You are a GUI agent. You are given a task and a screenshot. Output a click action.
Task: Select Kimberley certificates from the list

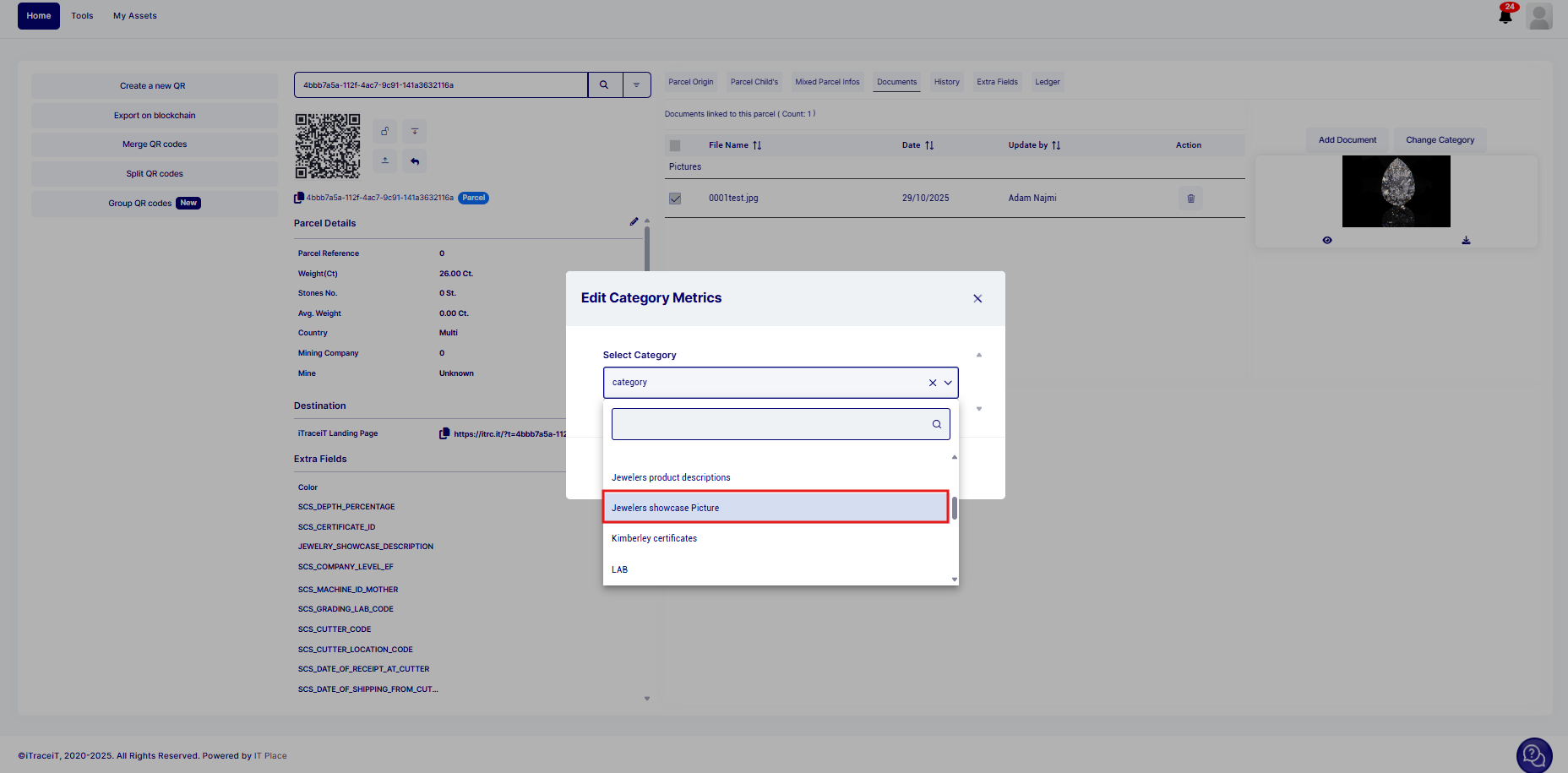655,539
